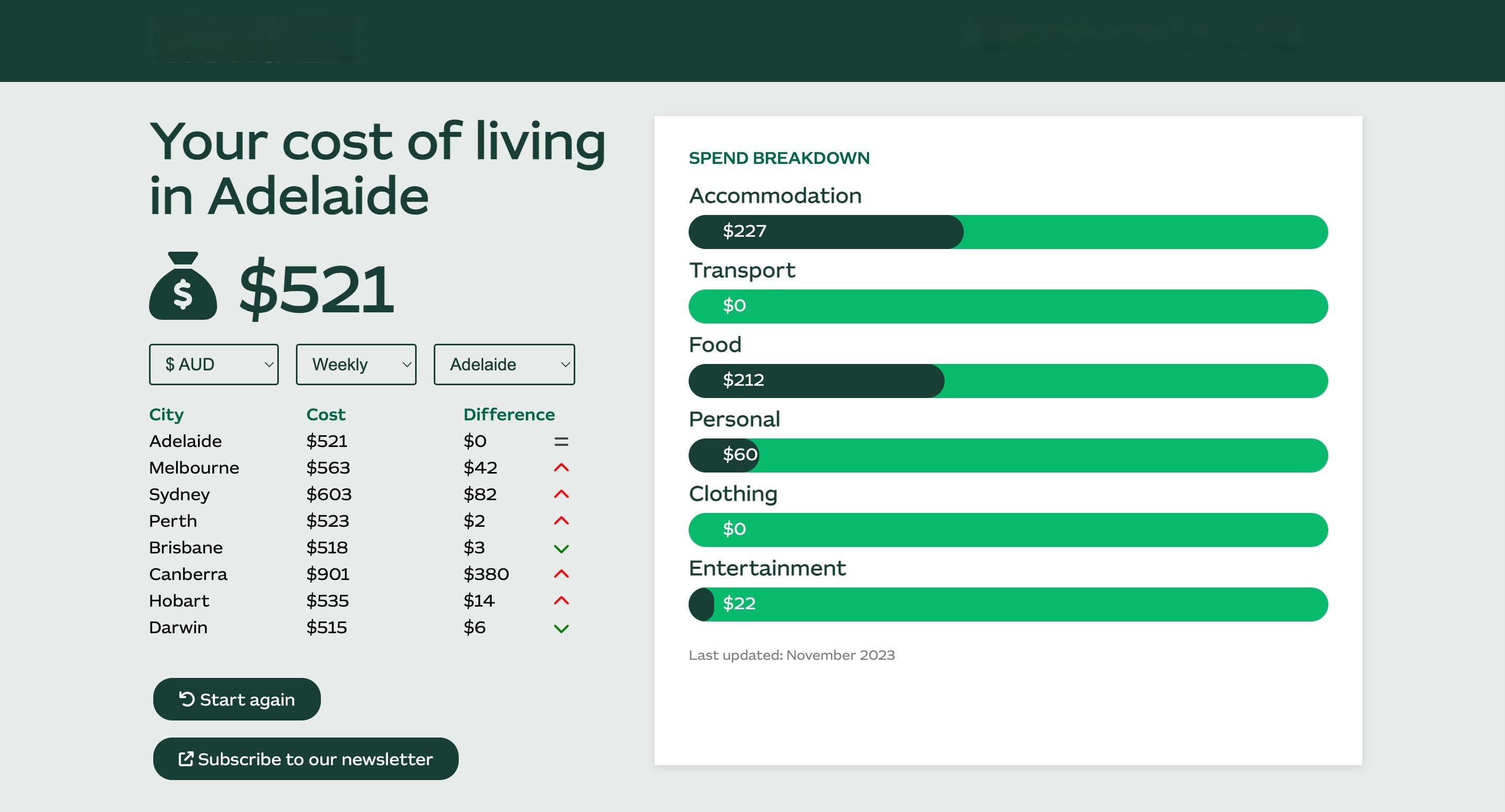Image resolution: width=1505 pixels, height=812 pixels.
Task: Click the Difference column header
Action: (x=509, y=415)
